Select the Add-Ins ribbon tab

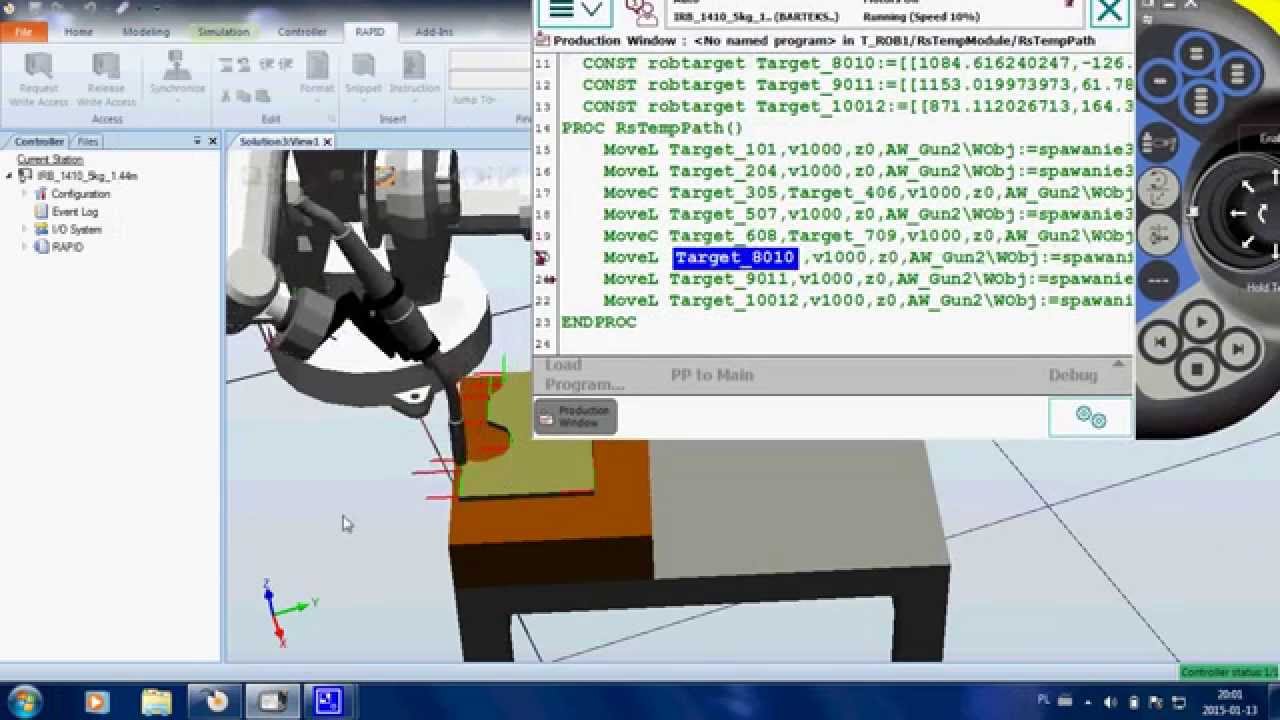tap(434, 32)
